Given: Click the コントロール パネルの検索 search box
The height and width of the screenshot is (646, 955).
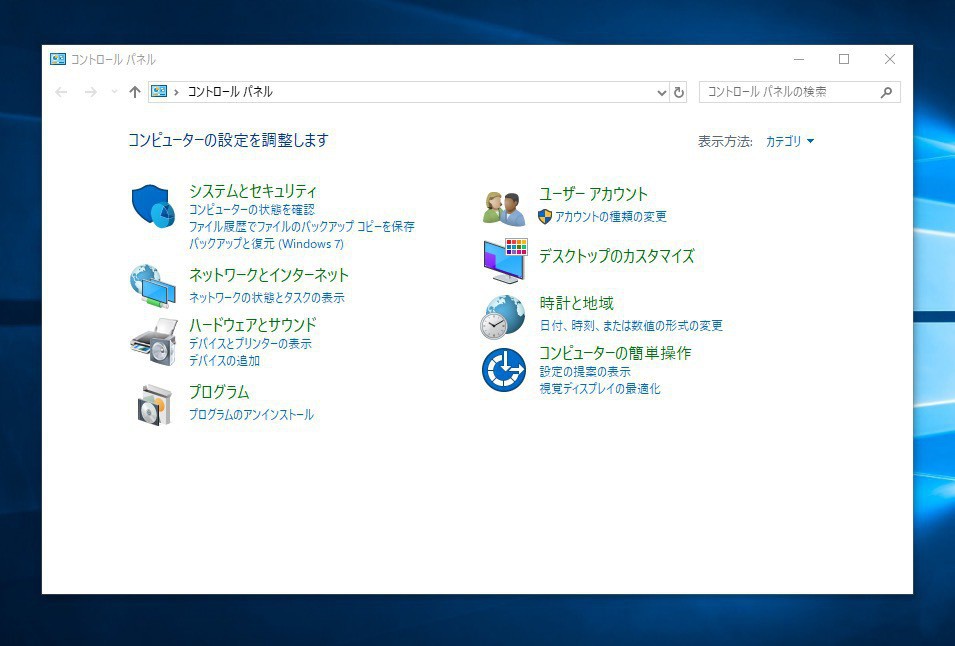Looking at the screenshot, I should tap(790, 92).
